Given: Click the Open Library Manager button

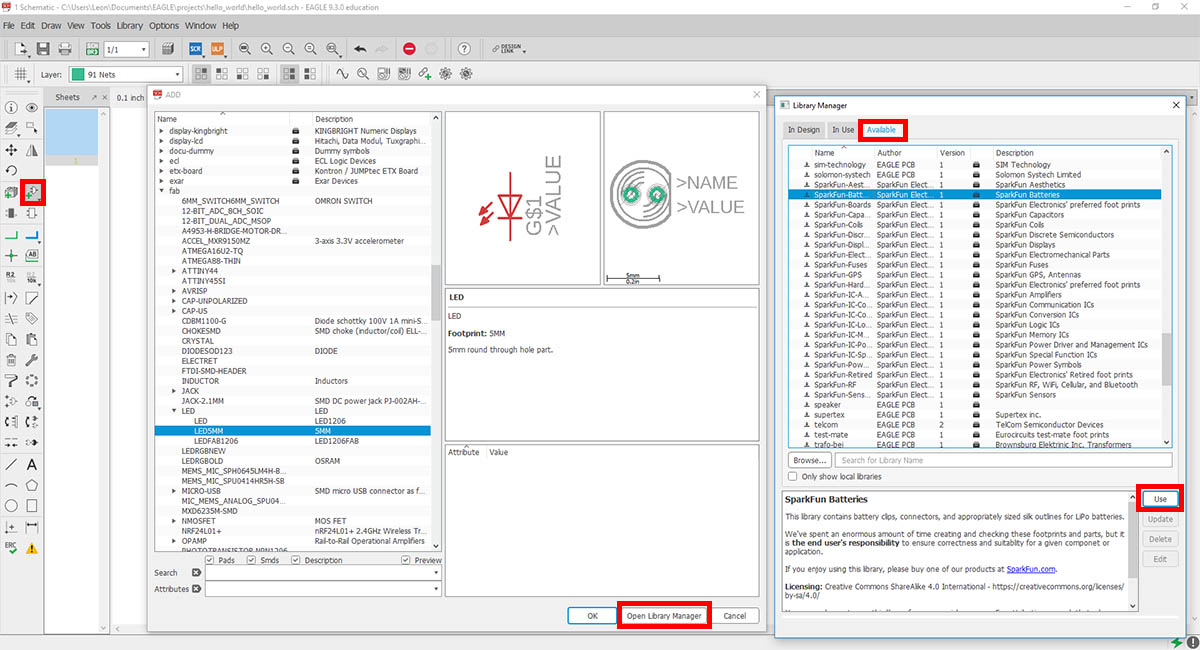Looking at the screenshot, I should [664, 616].
